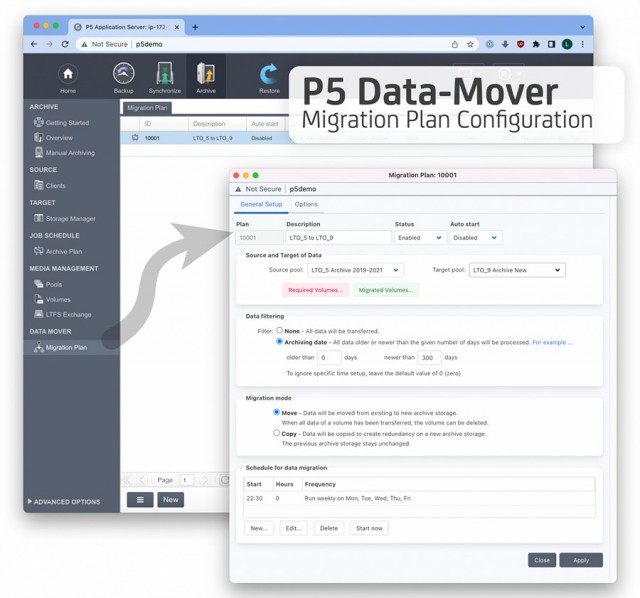640x598 pixels.
Task: Delete the selected schedule
Action: (x=329, y=528)
